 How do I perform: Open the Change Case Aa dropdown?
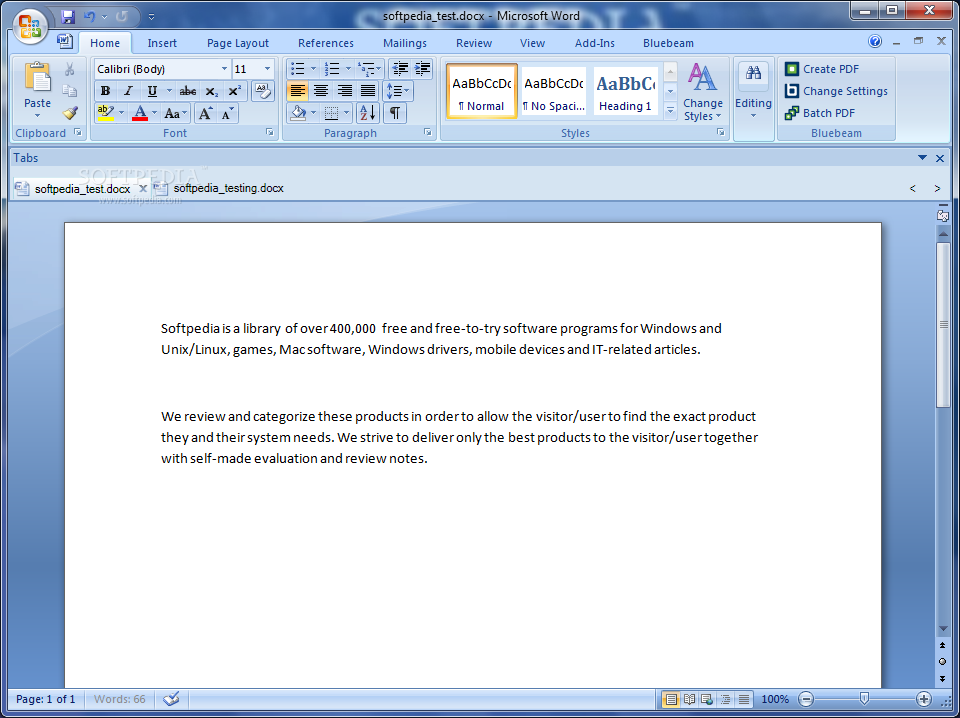[x=176, y=113]
